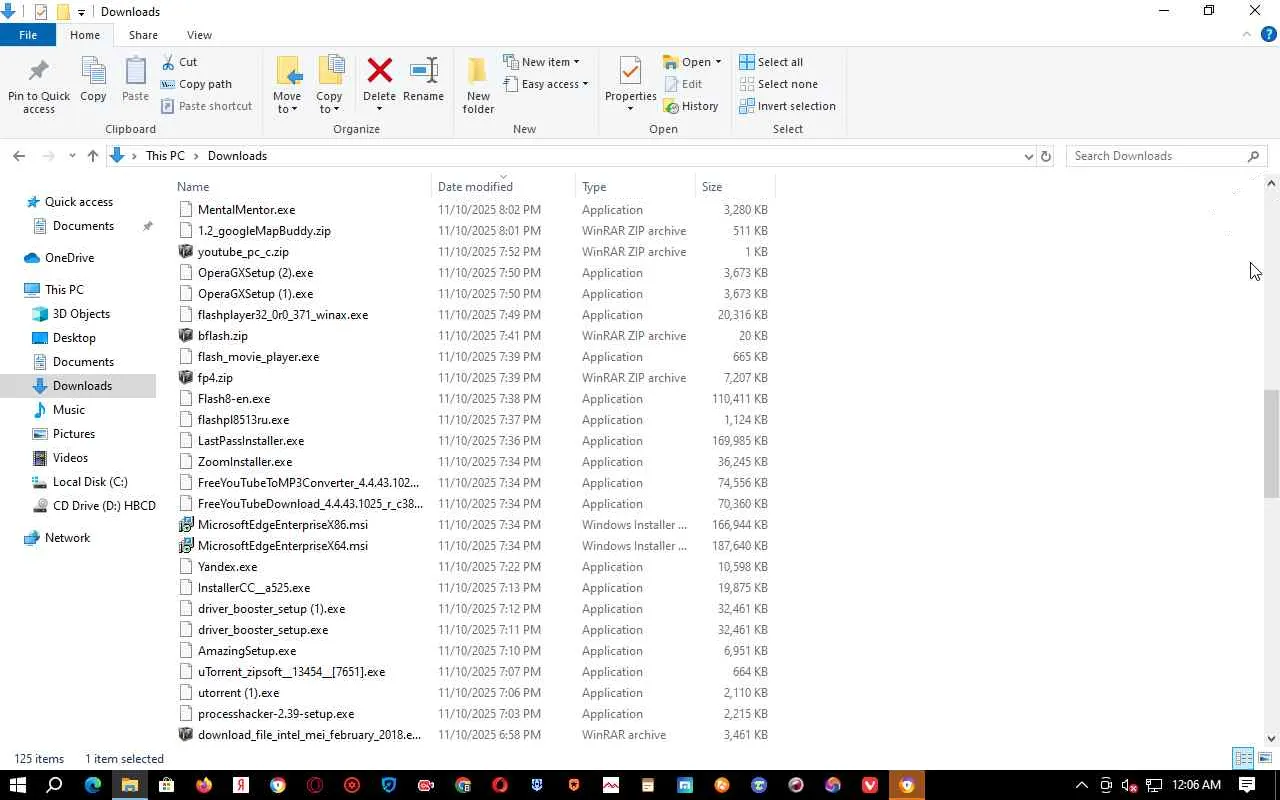This screenshot has width=1280, height=800.
Task: Delete the selection using the red X icon
Action: pos(379,71)
